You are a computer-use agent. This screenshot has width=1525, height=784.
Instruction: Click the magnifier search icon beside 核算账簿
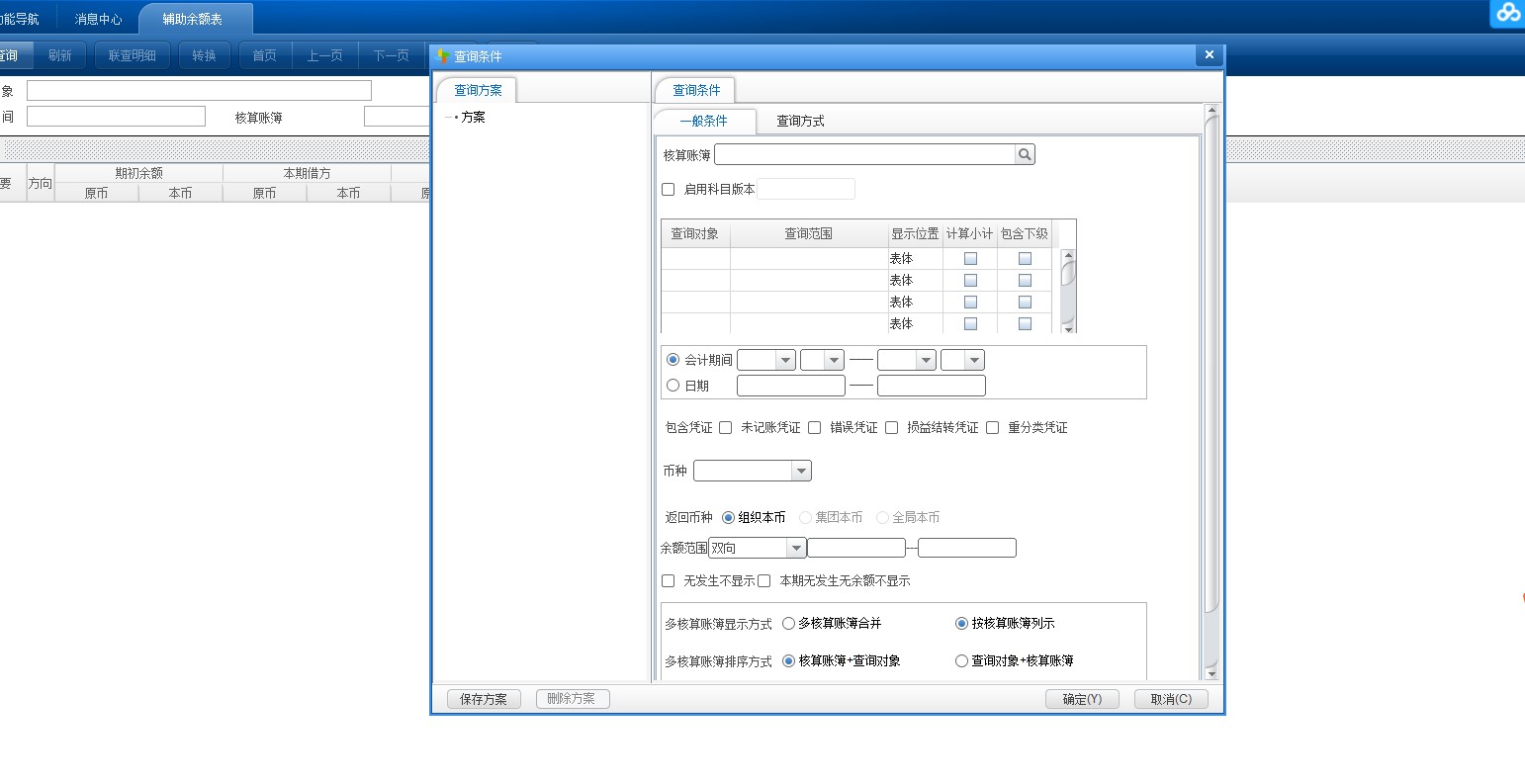[1025, 153]
